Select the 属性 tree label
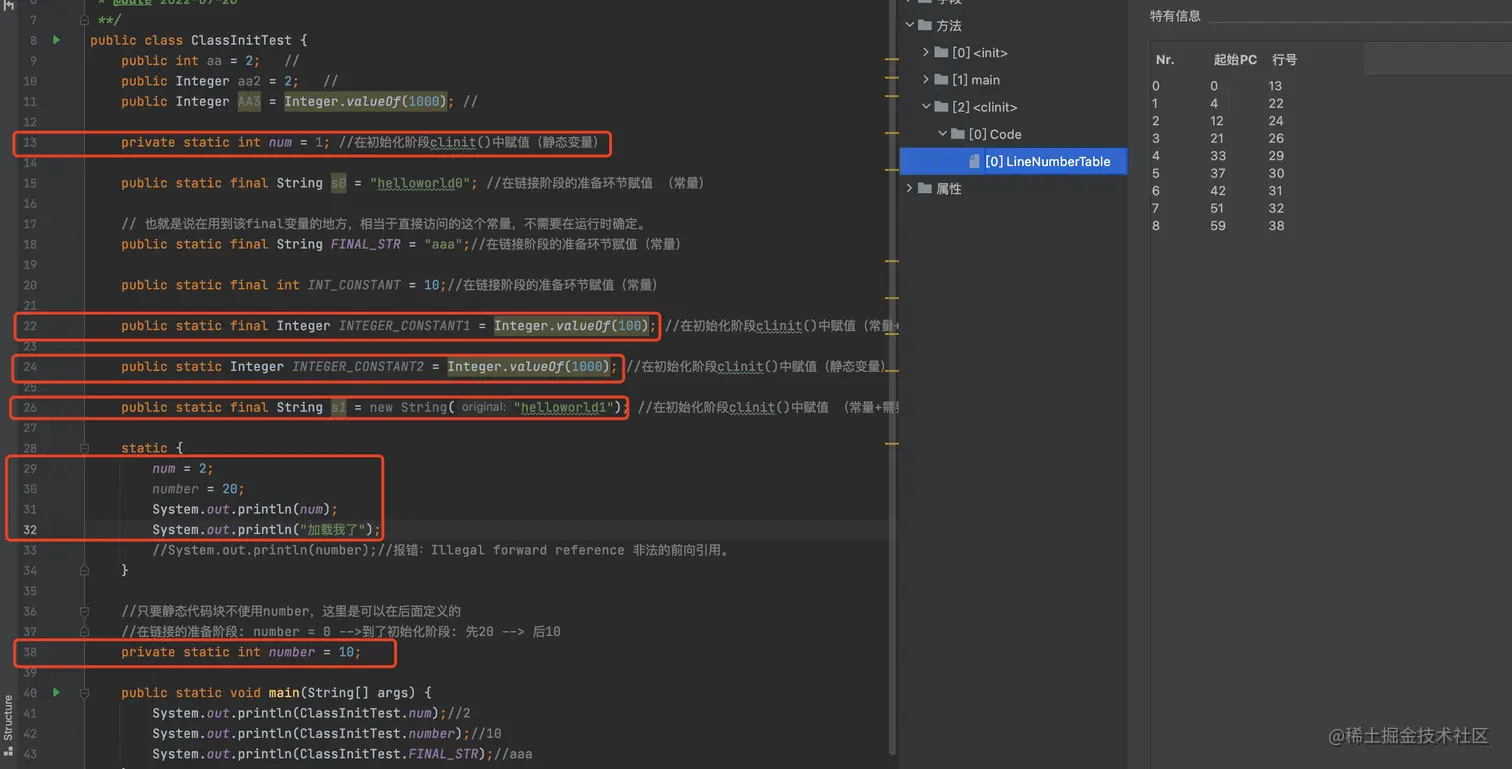Screen dimensions: 1512x769 point(949,189)
